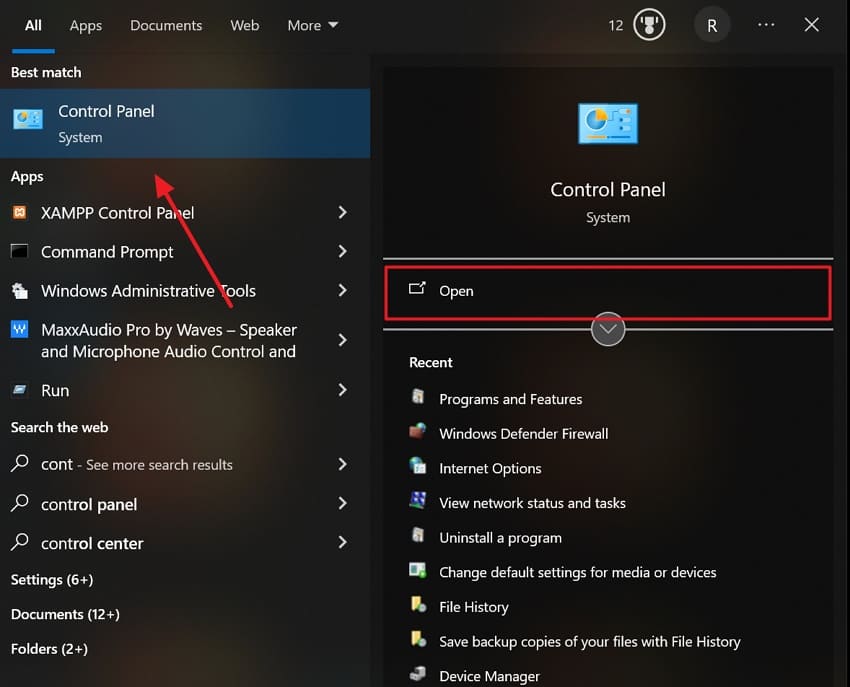The width and height of the screenshot is (850, 687).
Task: Click the rewards points count 12
Action: [616, 25]
